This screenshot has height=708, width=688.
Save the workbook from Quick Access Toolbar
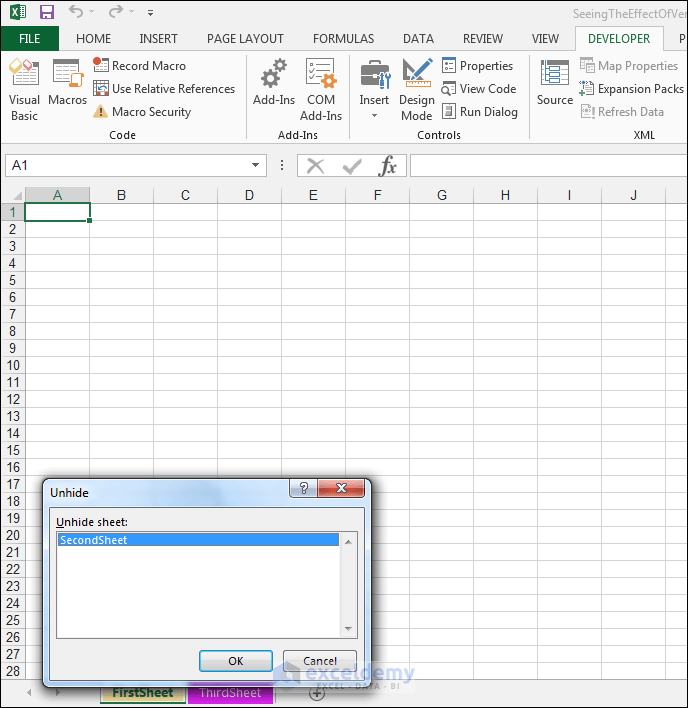pos(47,12)
